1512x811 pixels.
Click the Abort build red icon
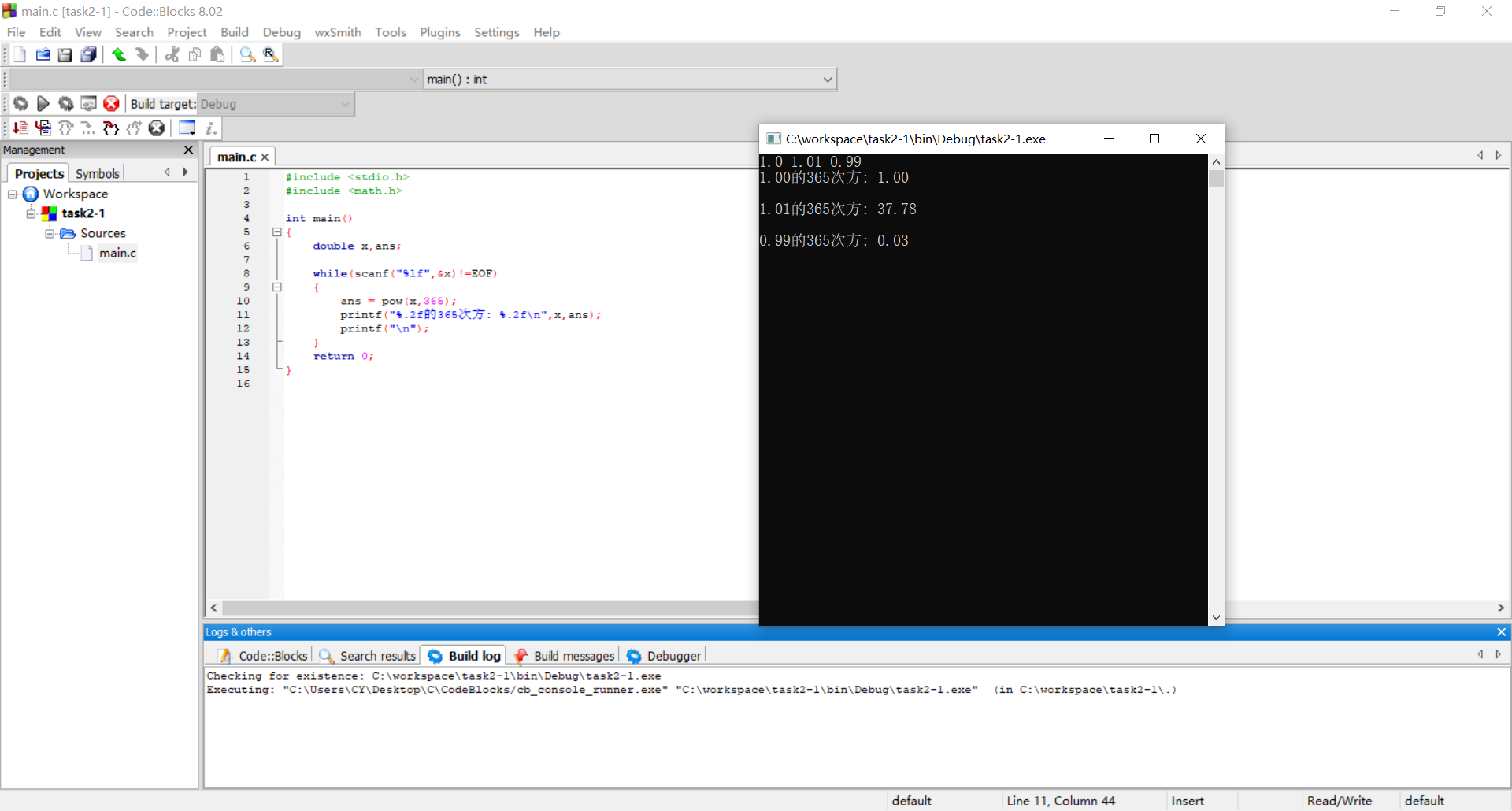[112, 104]
